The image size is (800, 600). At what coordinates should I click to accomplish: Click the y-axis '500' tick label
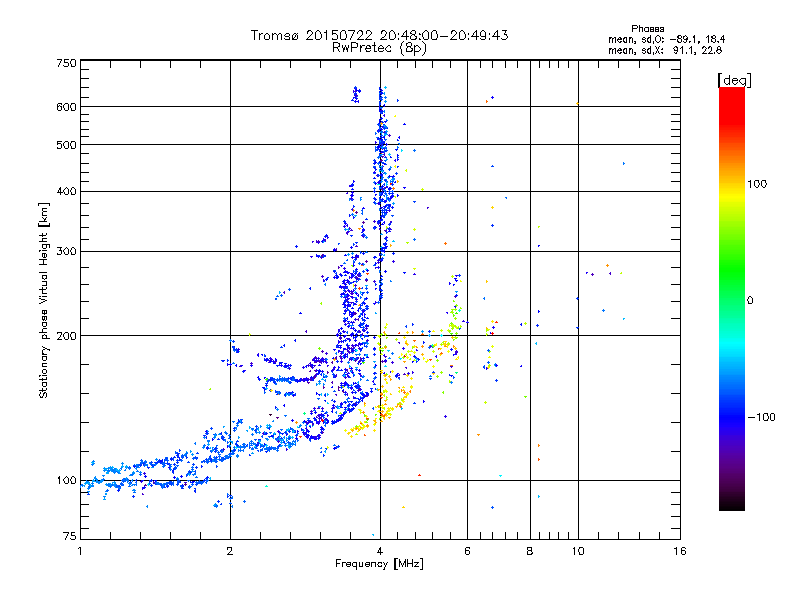(66, 145)
